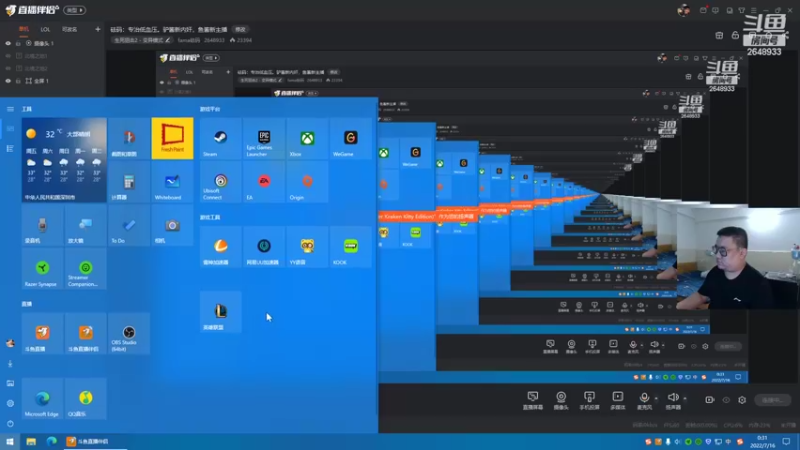Expand speaker options arrow
800x450 pixels.
coord(685,398)
